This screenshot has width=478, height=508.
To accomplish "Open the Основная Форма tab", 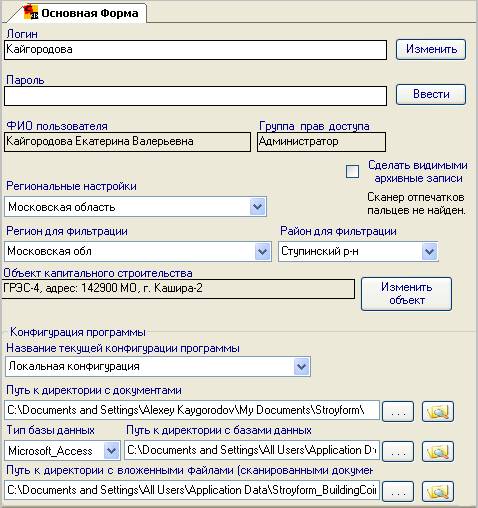I will pos(78,13).
